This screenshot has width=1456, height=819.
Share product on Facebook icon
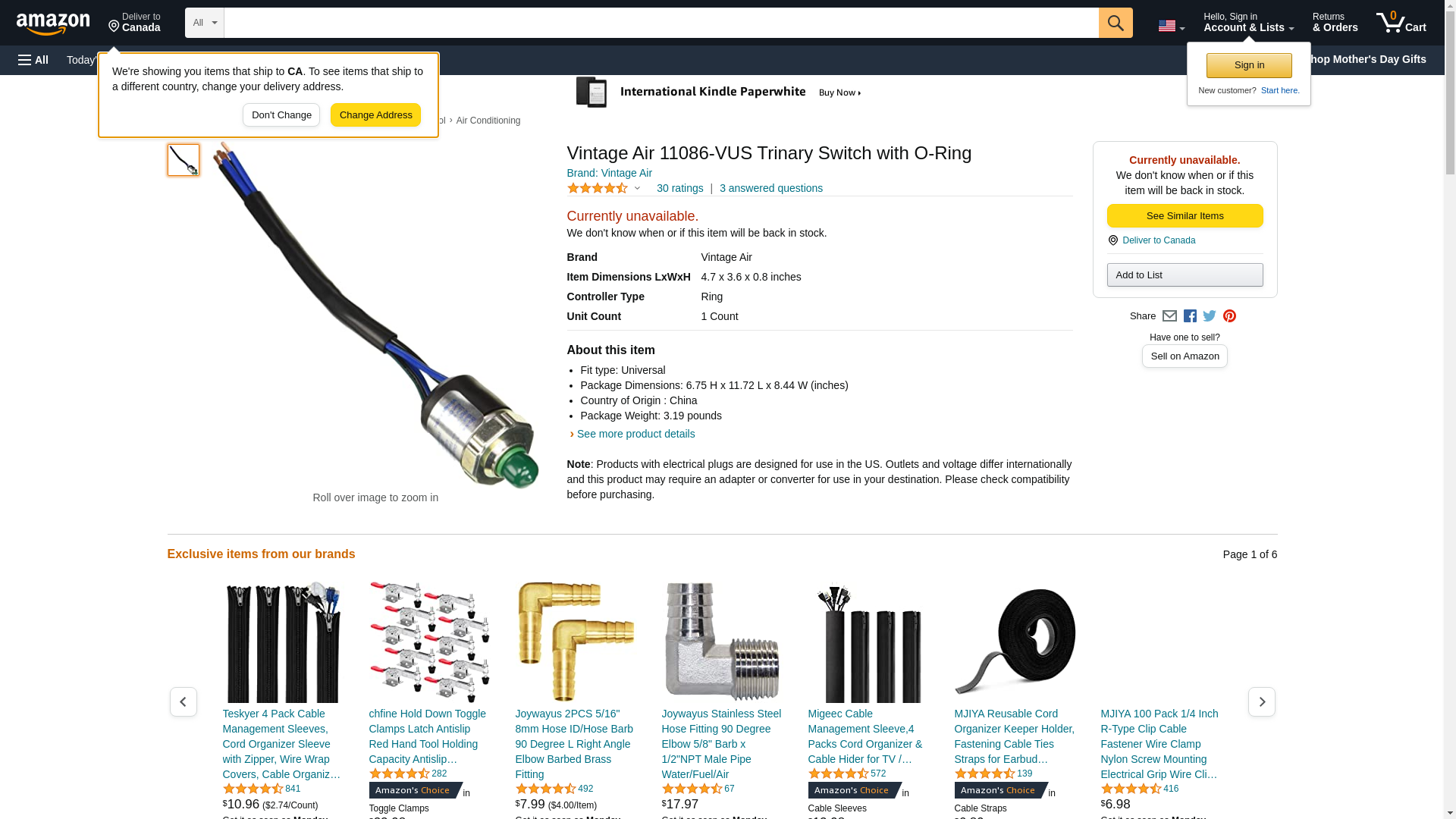pos(1190,316)
